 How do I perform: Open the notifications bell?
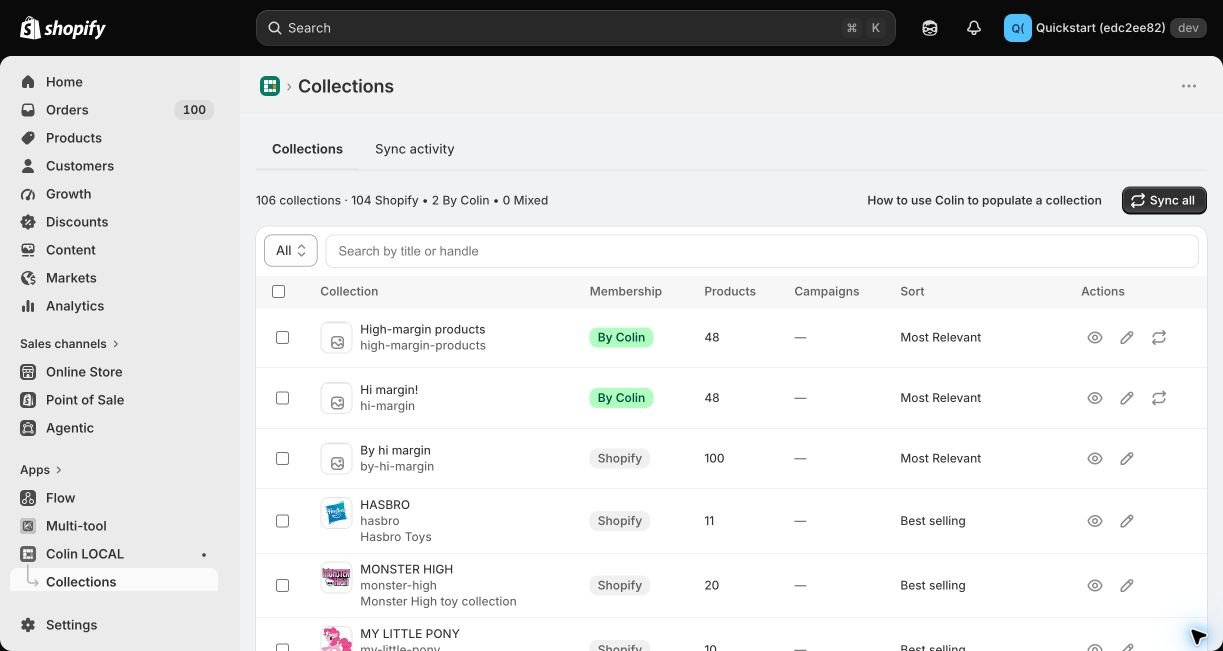click(x=974, y=28)
